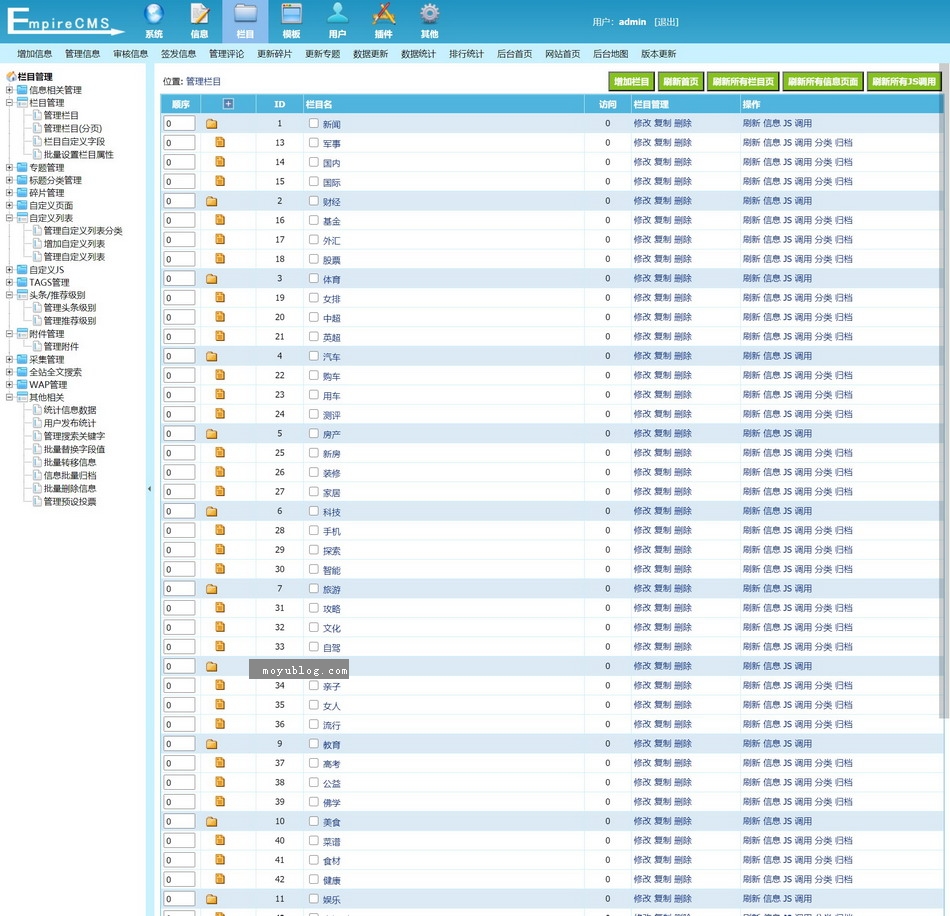This screenshot has width=950, height=916.
Task: Click 修改 link in the 国际 row
Action: pos(642,181)
